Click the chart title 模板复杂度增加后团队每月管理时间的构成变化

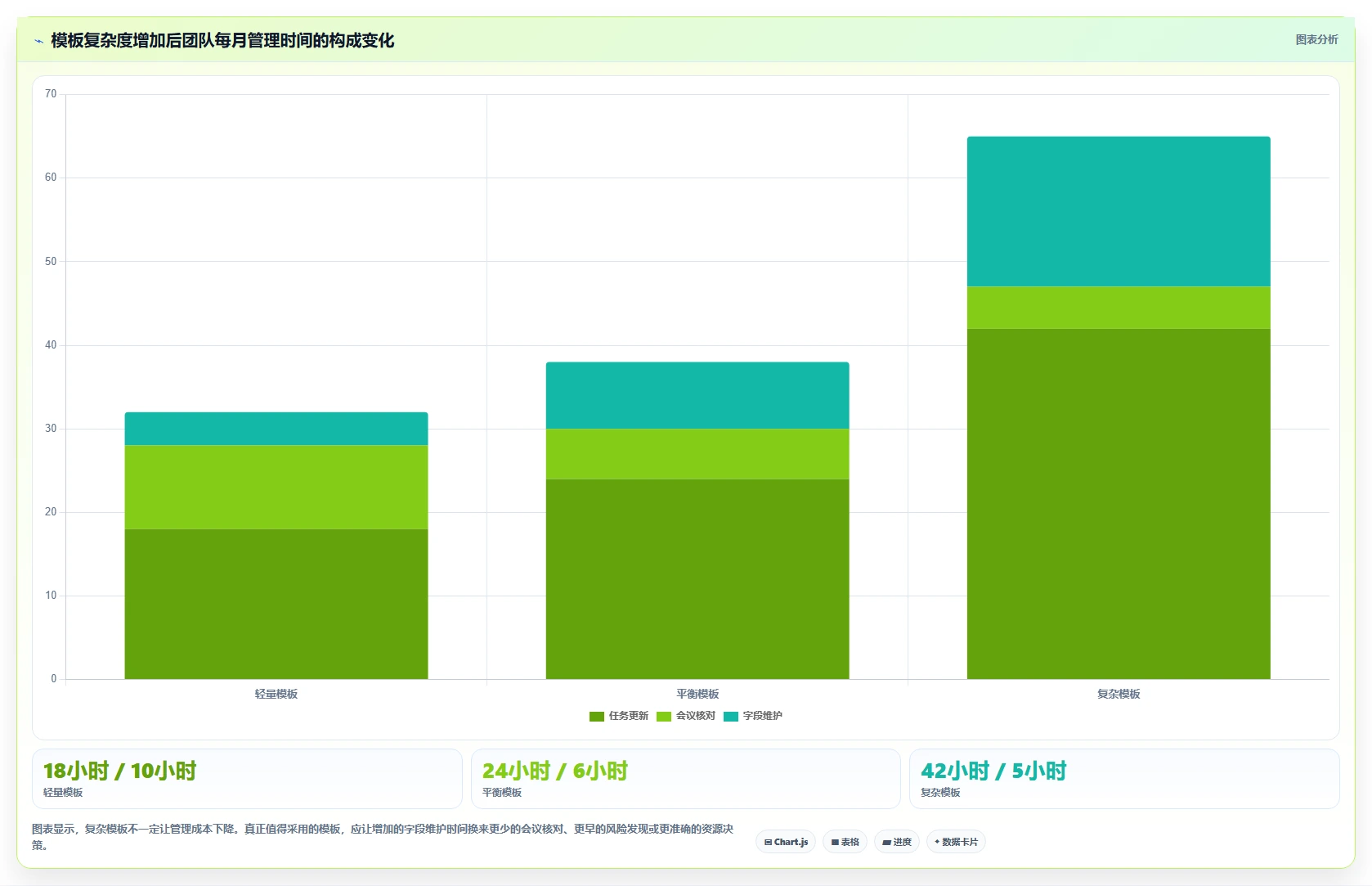(222, 40)
